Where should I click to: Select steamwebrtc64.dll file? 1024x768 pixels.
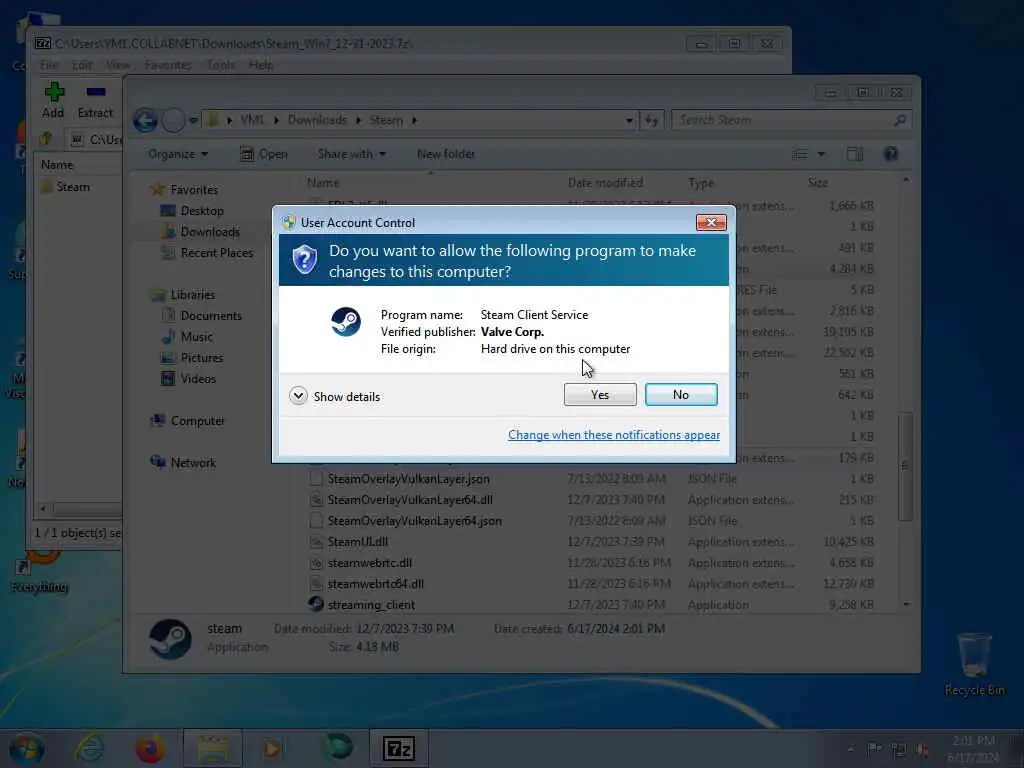point(375,584)
